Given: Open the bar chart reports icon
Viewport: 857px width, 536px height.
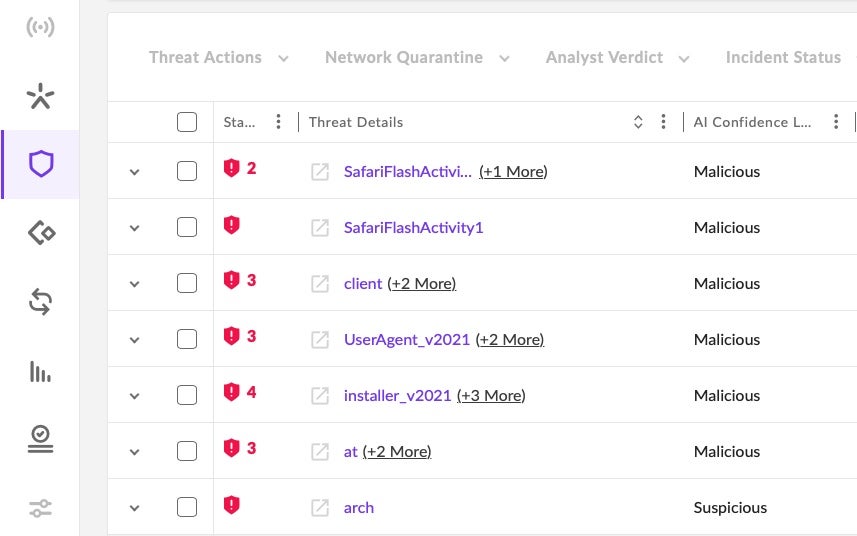Looking at the screenshot, I should pyautogui.click(x=40, y=372).
